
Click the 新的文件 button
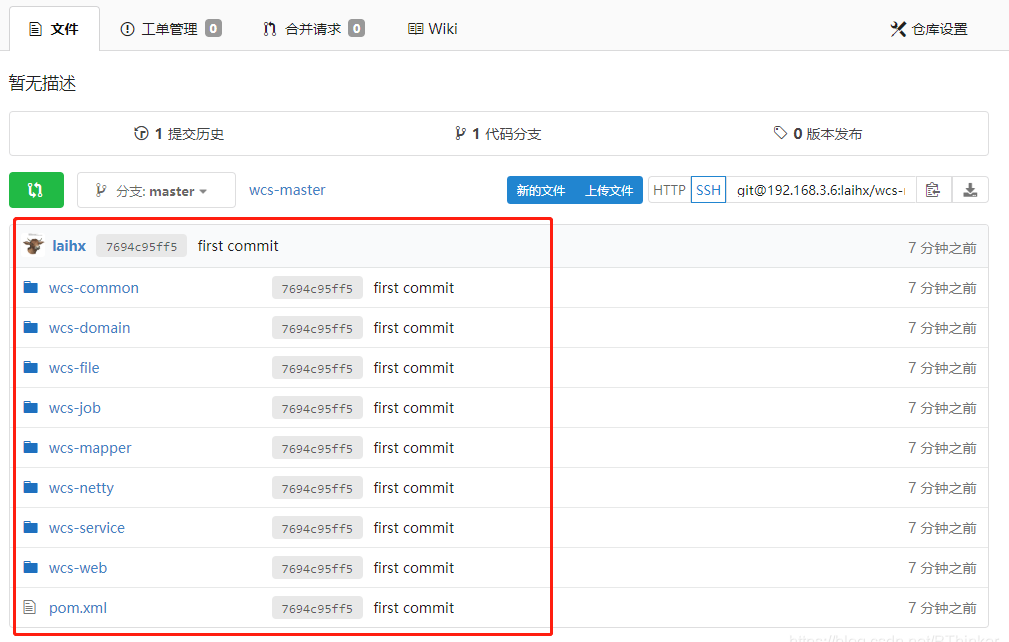(x=541, y=190)
